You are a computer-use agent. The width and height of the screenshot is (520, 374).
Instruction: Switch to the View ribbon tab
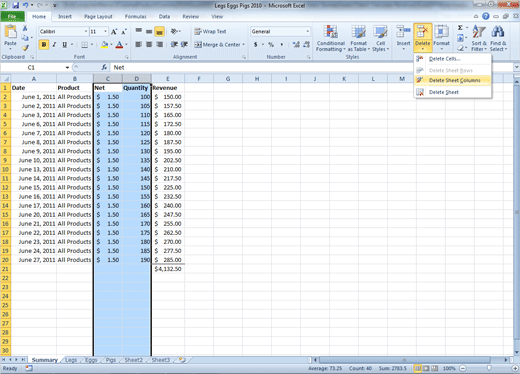coord(217,16)
